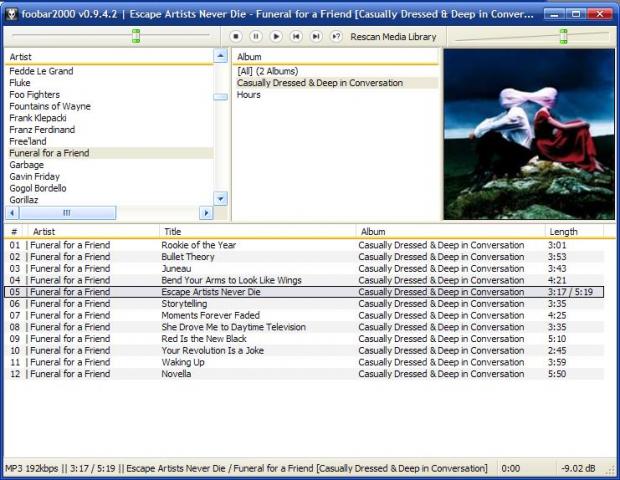Screen dimensions: 620x480
Task: Select track Waking Up
Action: [304, 362]
